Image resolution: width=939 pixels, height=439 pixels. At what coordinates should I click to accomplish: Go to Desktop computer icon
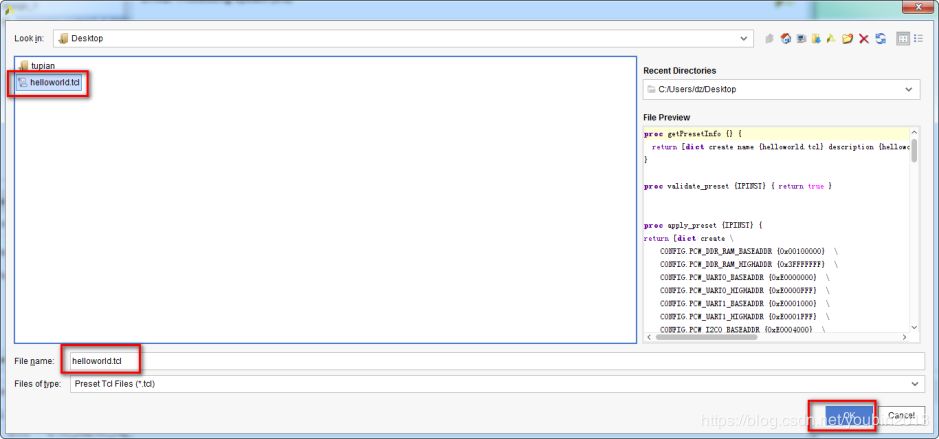point(801,38)
